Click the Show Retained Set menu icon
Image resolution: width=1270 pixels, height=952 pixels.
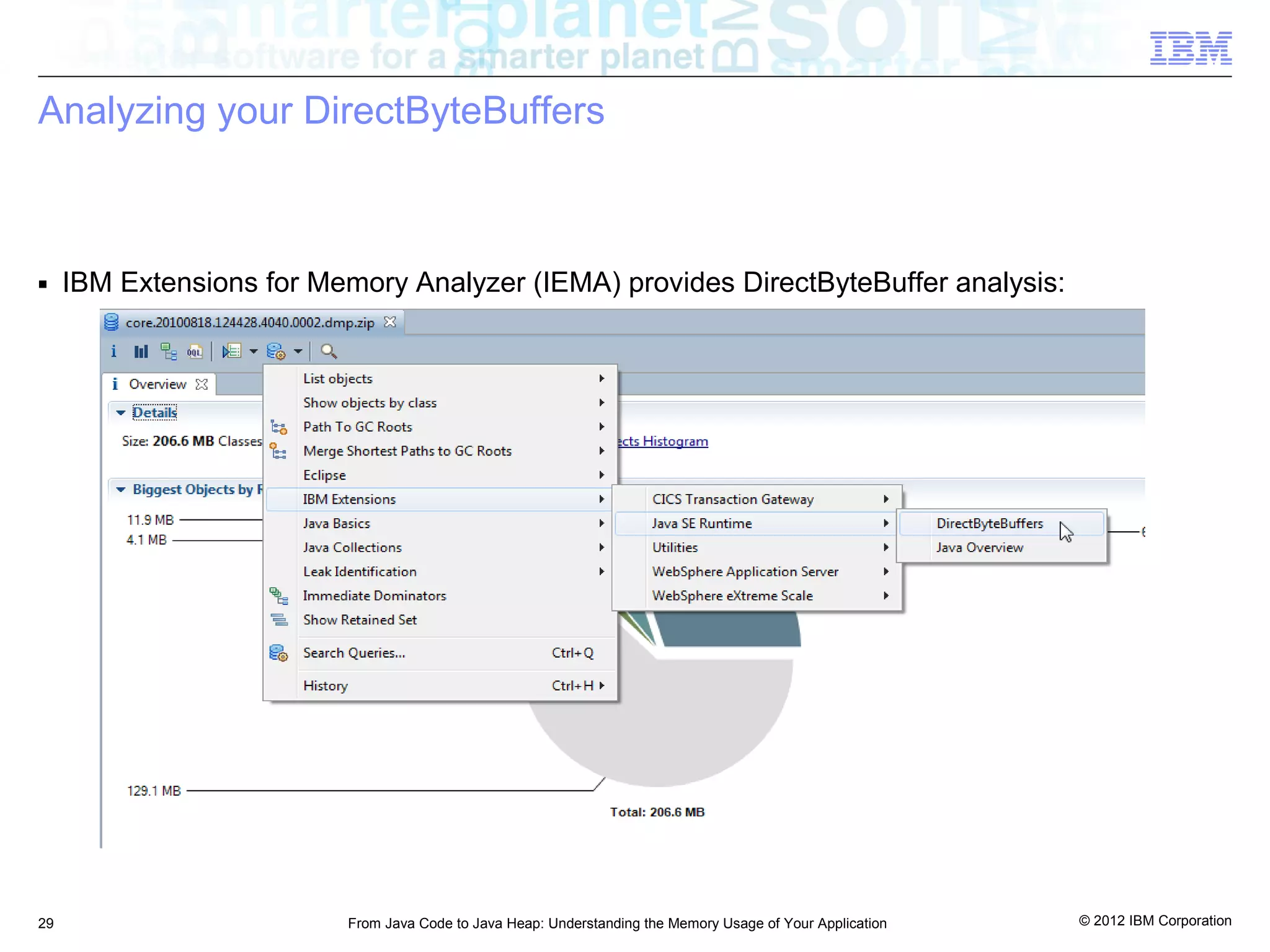pyautogui.click(x=279, y=620)
